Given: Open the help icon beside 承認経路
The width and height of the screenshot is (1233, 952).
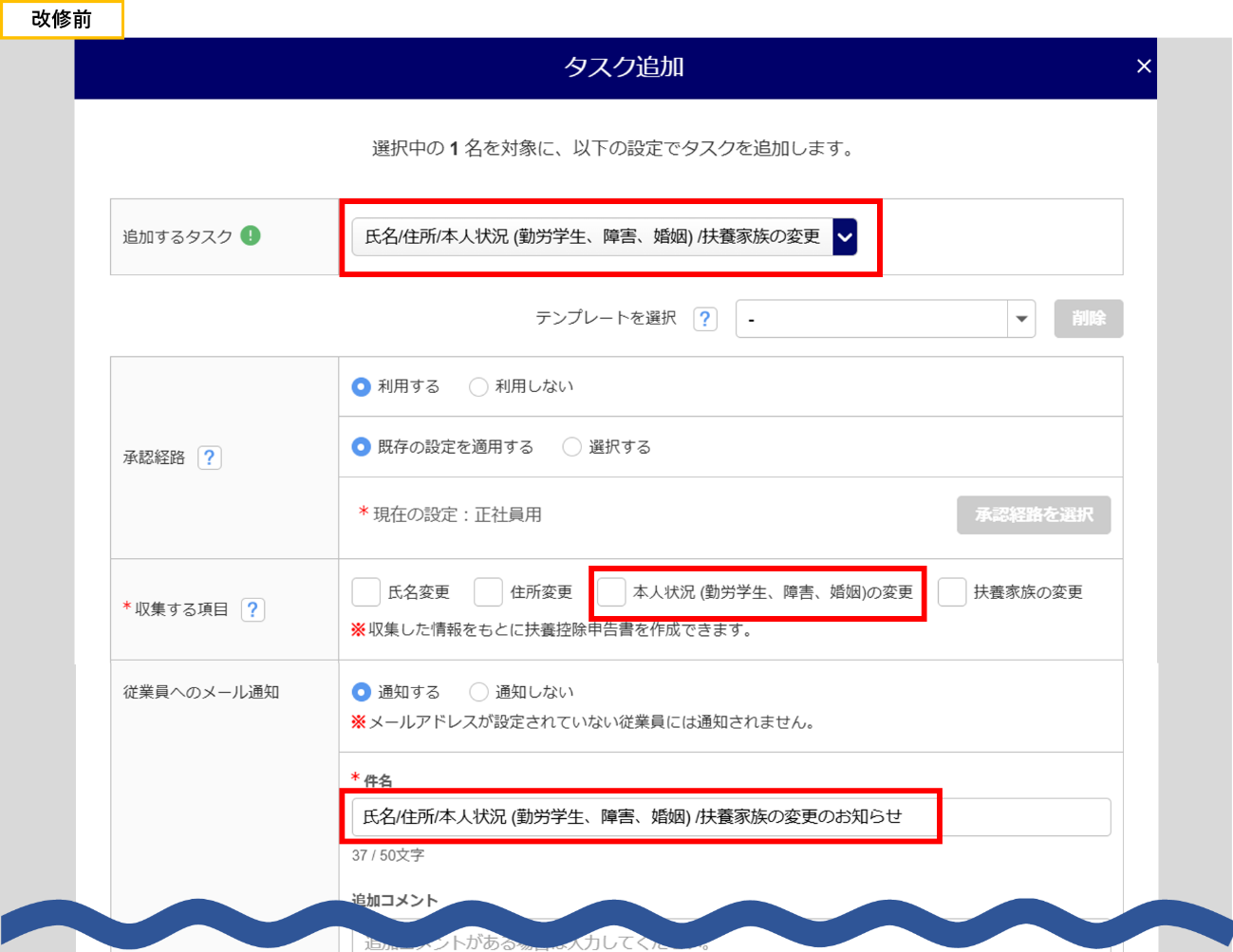Looking at the screenshot, I should 209,457.
